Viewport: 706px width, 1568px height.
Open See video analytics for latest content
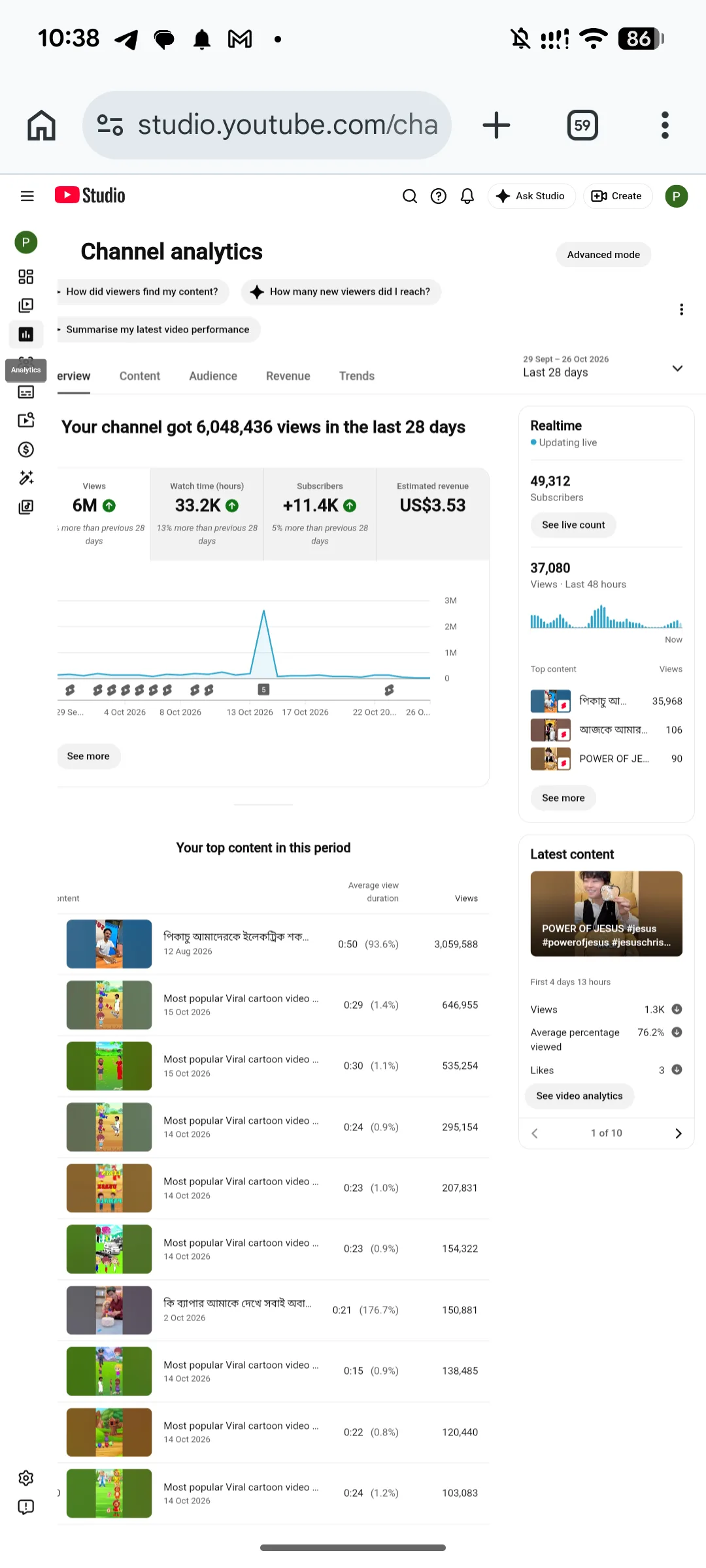pyautogui.click(x=579, y=1096)
